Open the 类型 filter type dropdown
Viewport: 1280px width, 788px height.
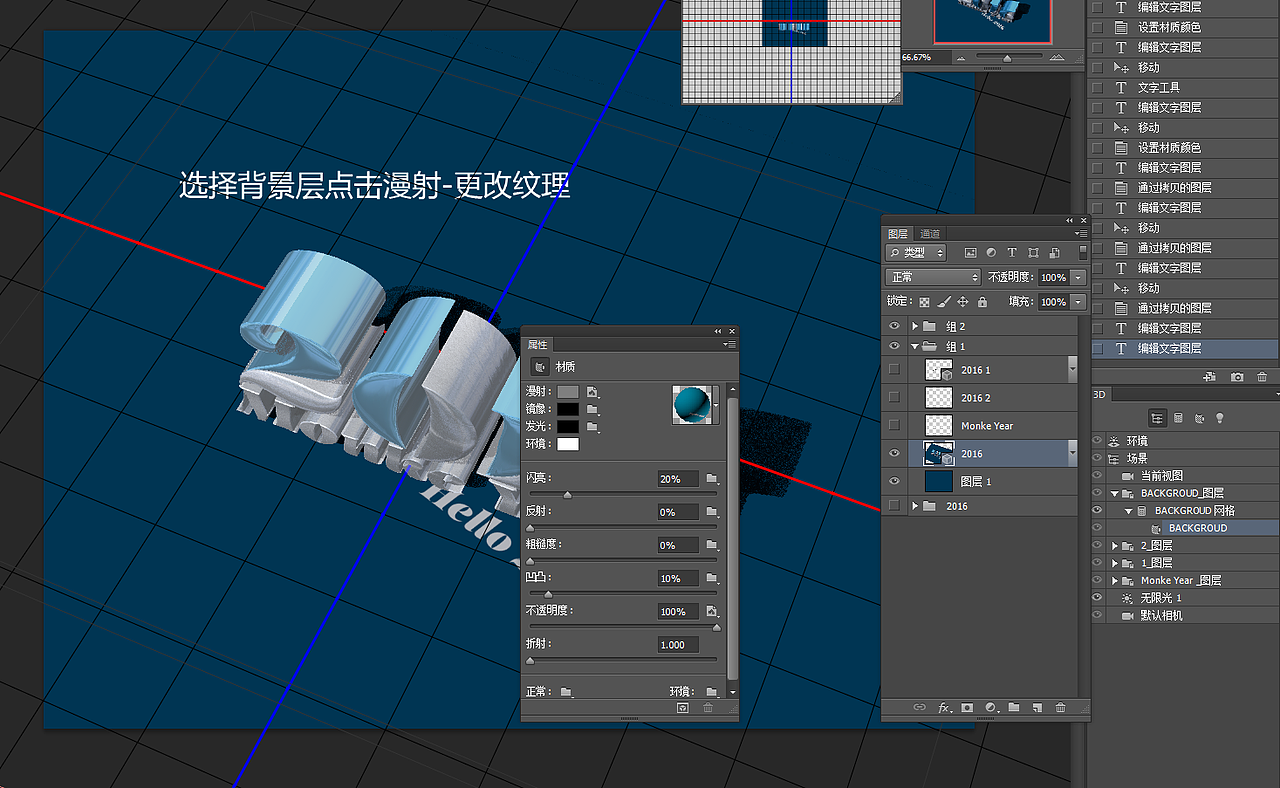click(916, 253)
